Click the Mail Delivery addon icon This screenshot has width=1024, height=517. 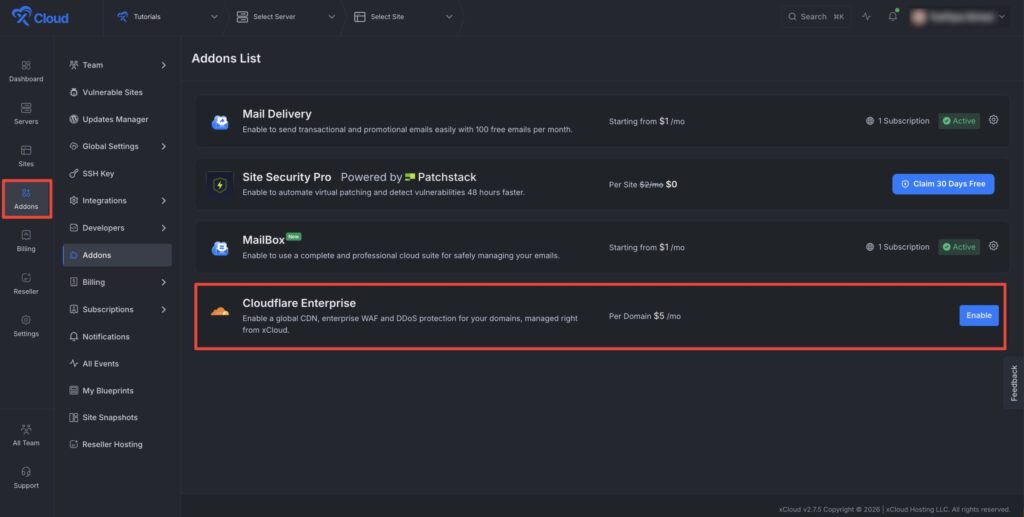point(220,121)
